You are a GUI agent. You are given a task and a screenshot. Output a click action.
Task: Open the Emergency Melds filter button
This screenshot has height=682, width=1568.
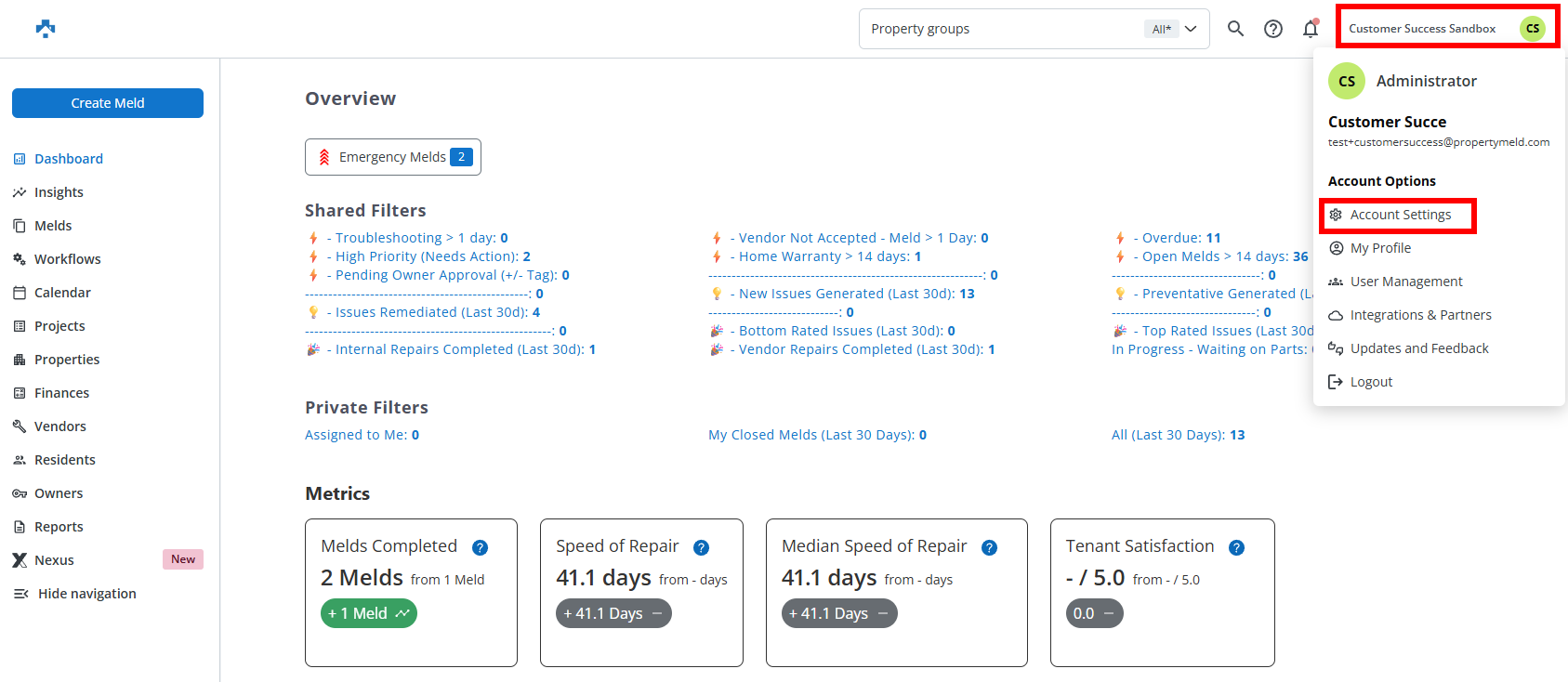392,157
